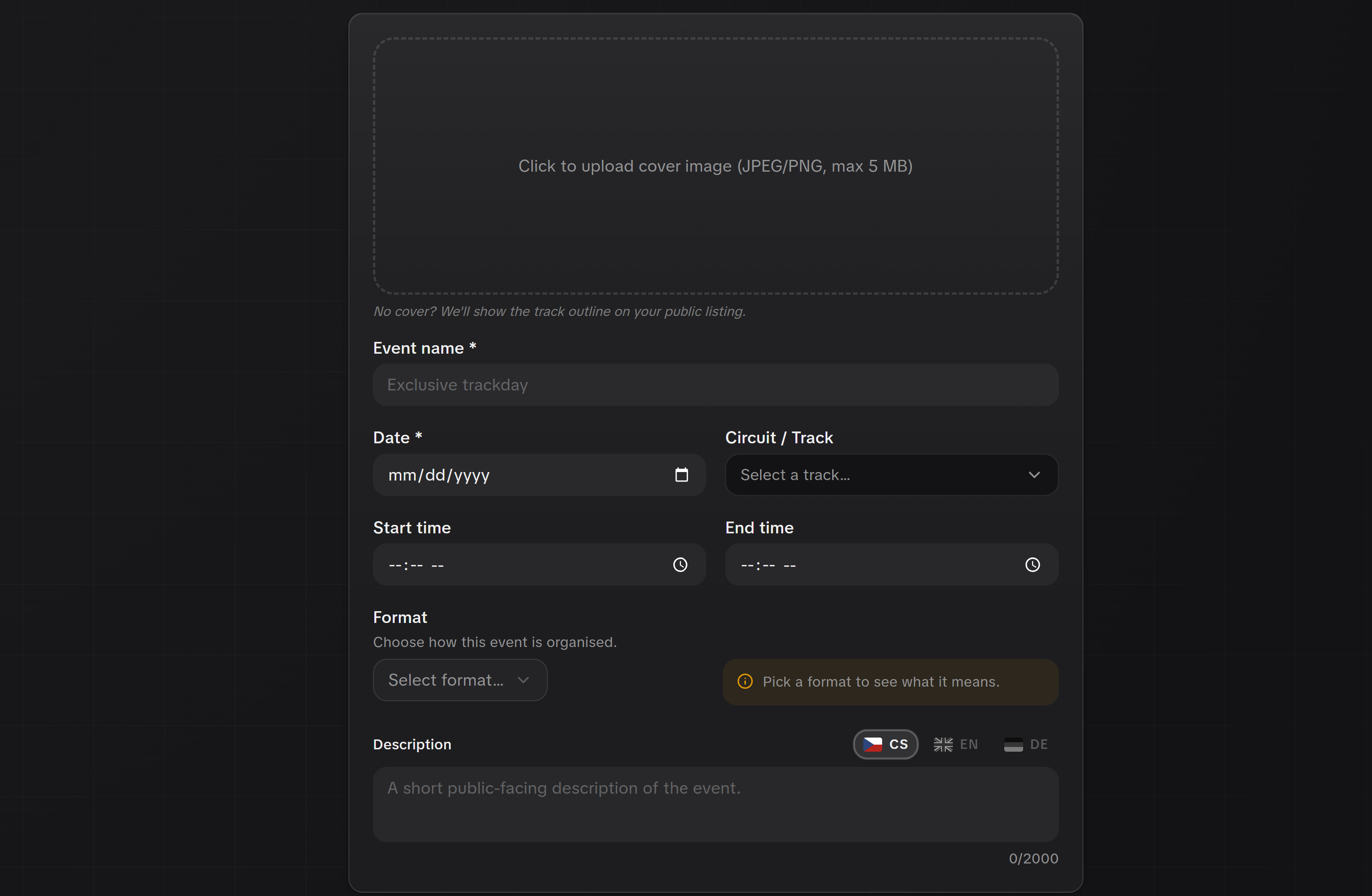Click the 'Pick a format to see' notice
This screenshot has height=896, width=1372.
pyautogui.click(x=891, y=681)
